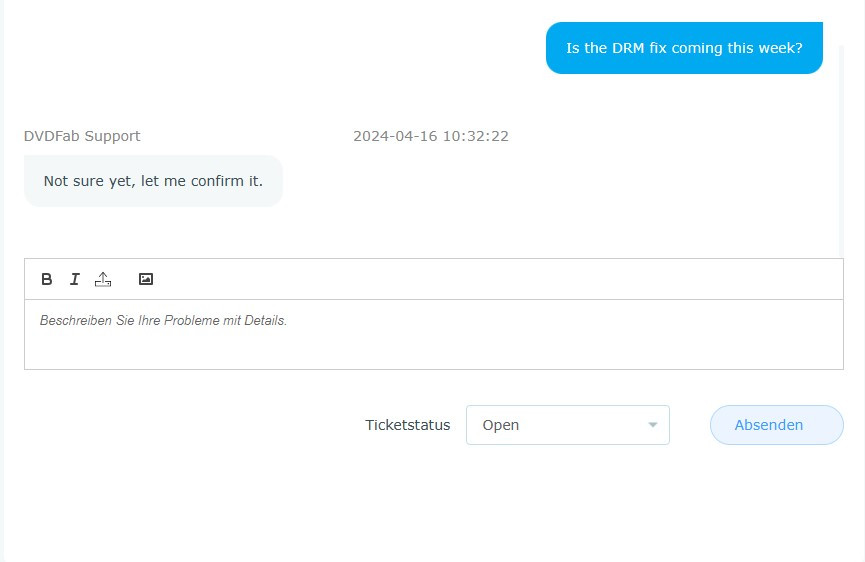865x562 pixels.
Task: Click the "Not sure yet" support reply
Action: (153, 181)
